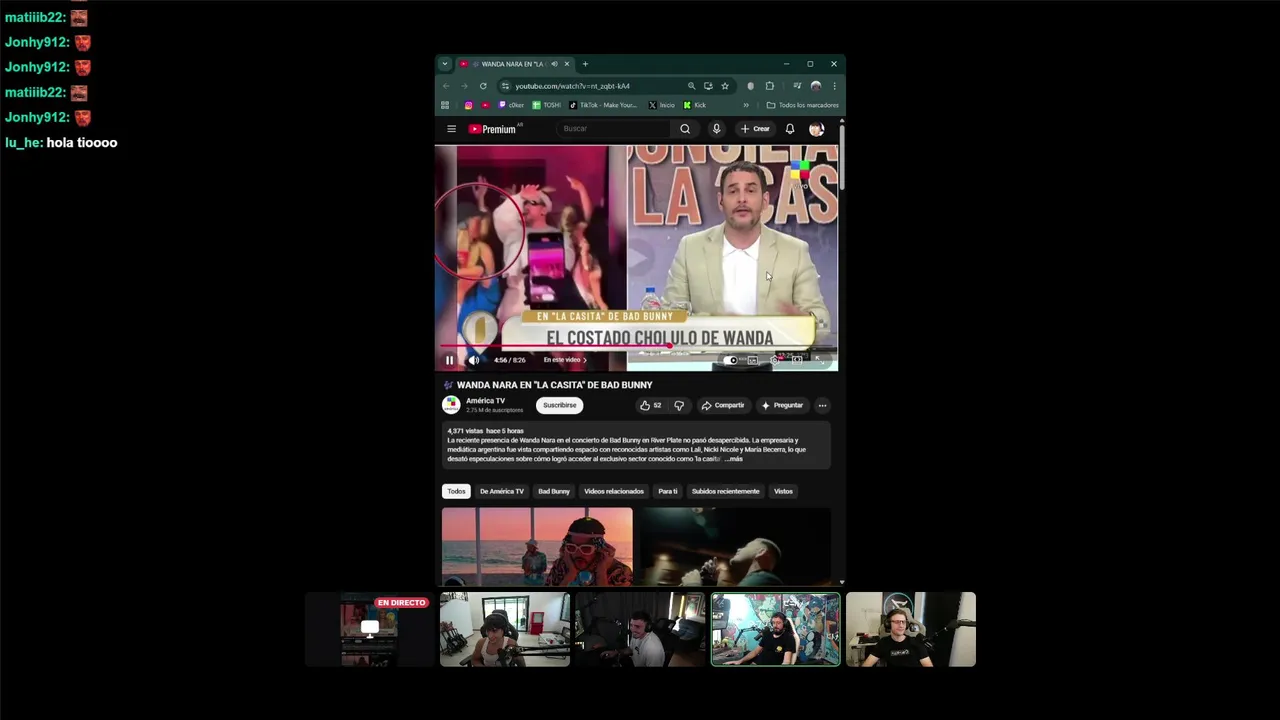Select the 'De América TV' chip
This screenshot has width=1280, height=720.
click(x=502, y=491)
